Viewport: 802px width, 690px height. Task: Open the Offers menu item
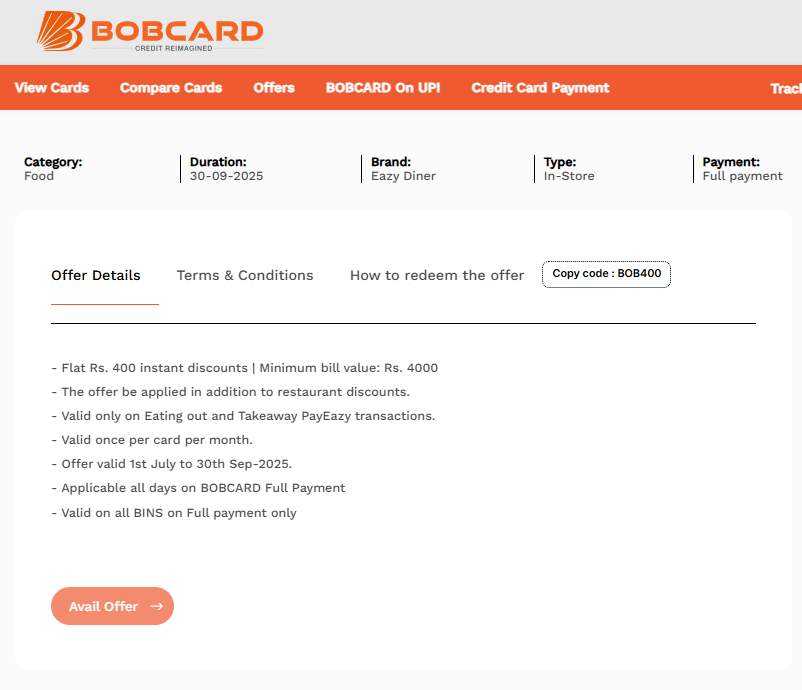coord(274,88)
